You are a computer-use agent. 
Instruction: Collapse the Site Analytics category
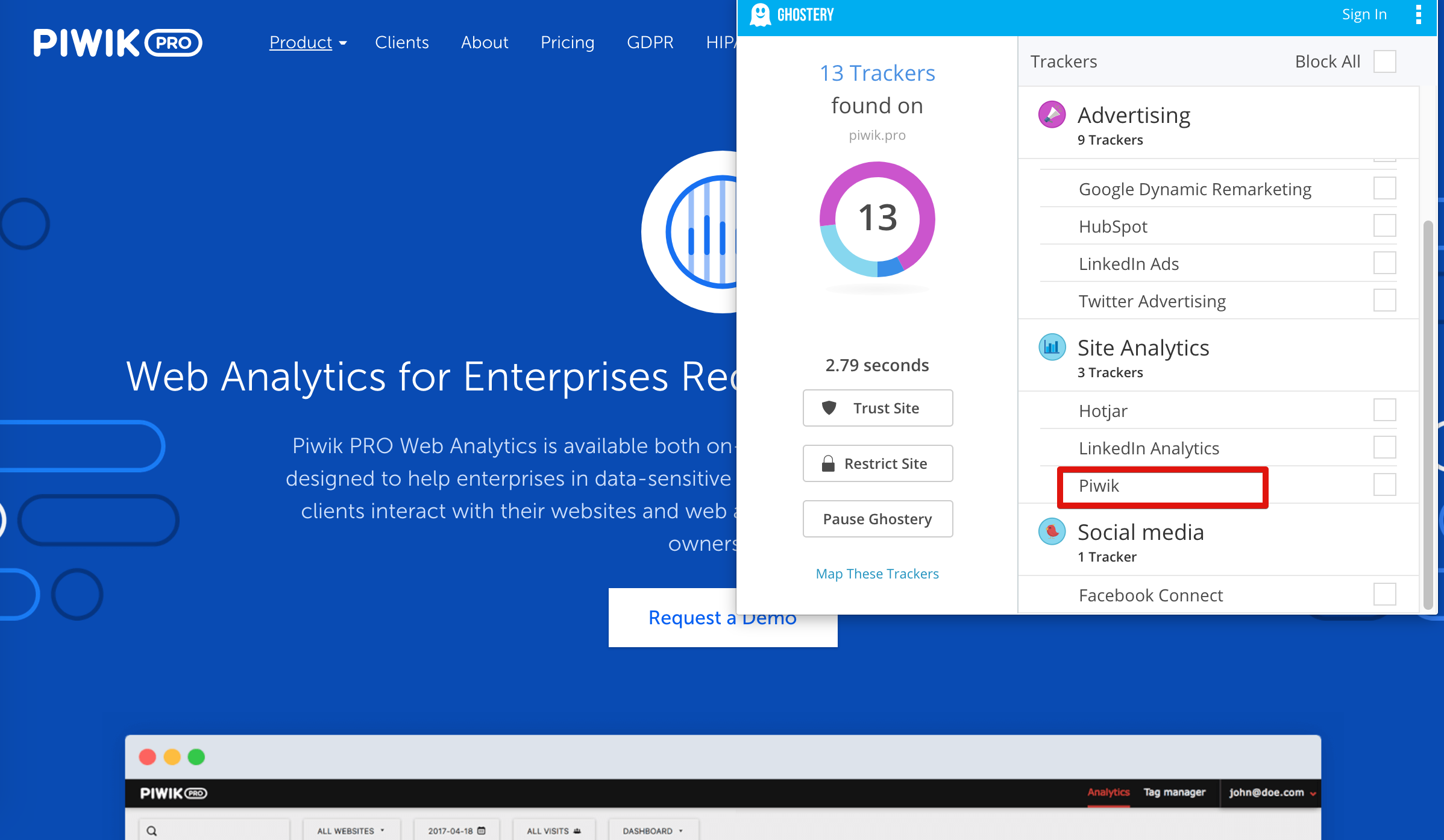pos(1219,356)
